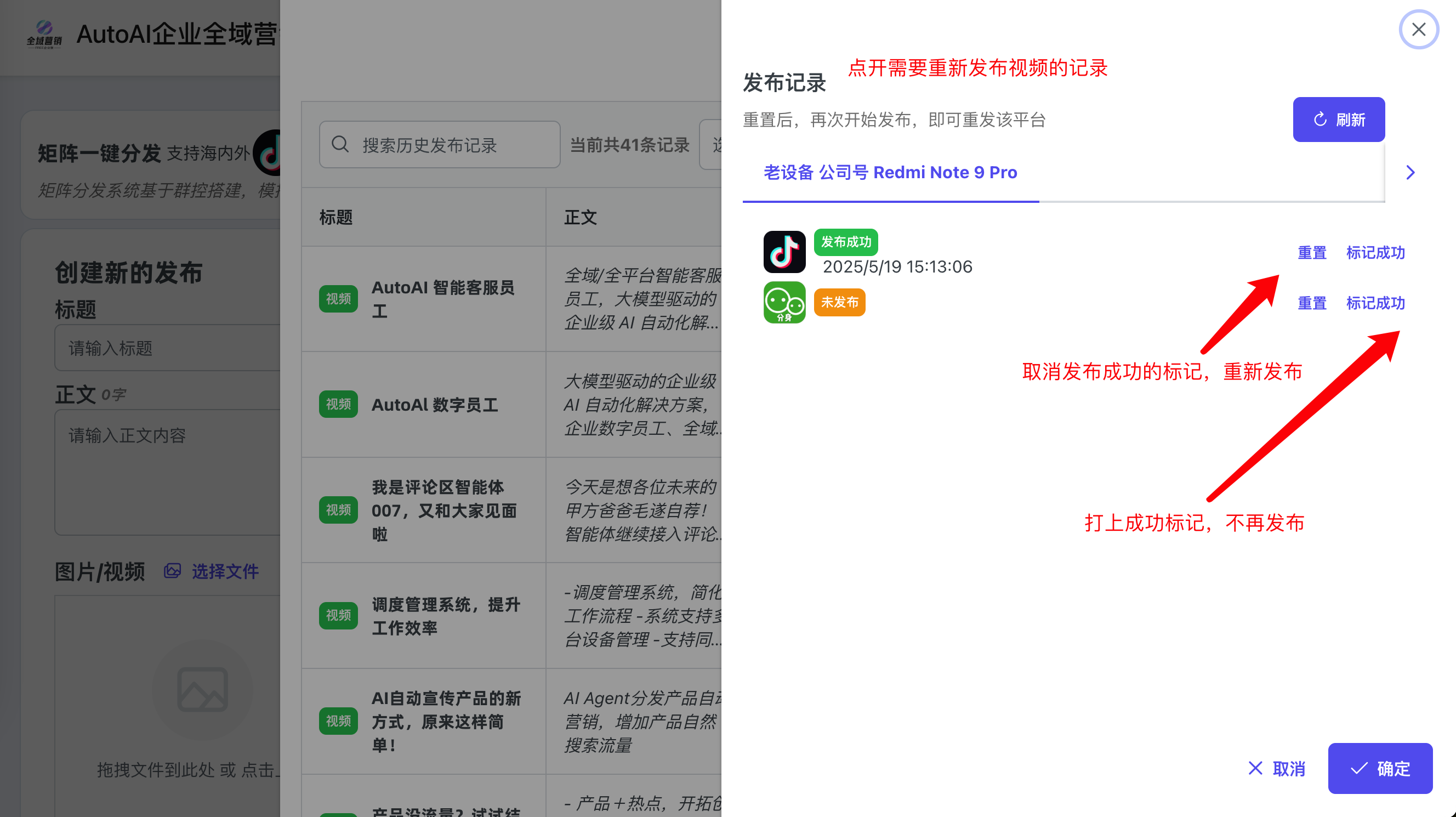1456x817 pixels.
Task: Click 视频 badge beside 我是评论区智能体007
Action: click(338, 510)
